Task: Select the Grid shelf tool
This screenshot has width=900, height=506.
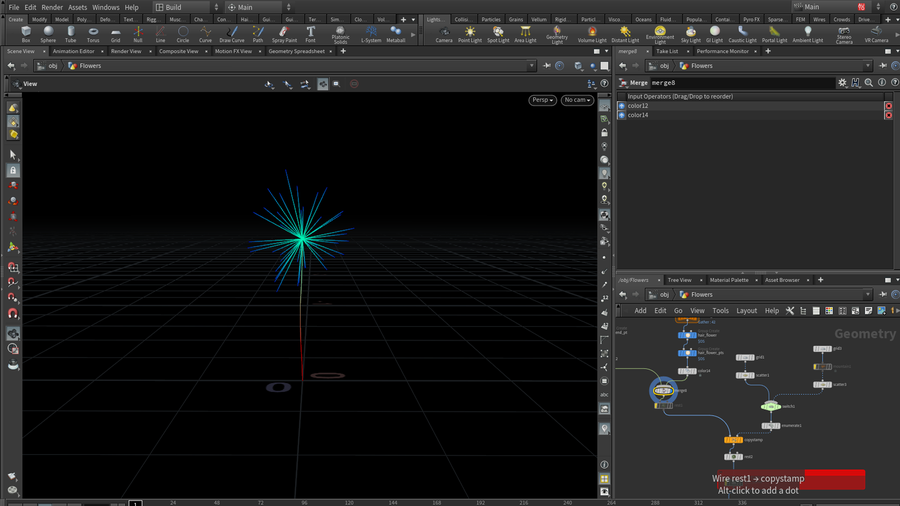Action: pos(115,34)
